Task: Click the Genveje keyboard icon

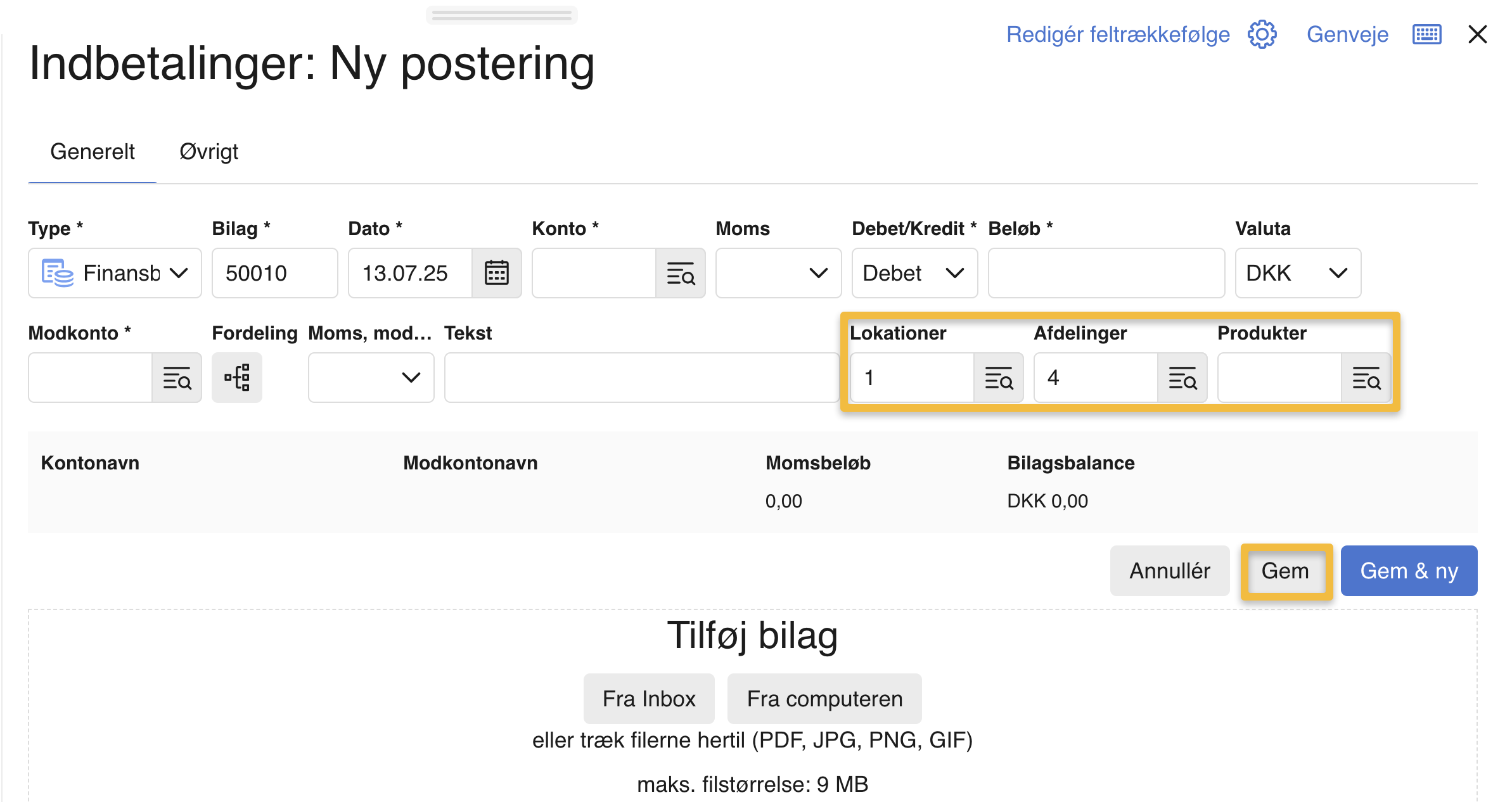Action: pos(1427,34)
